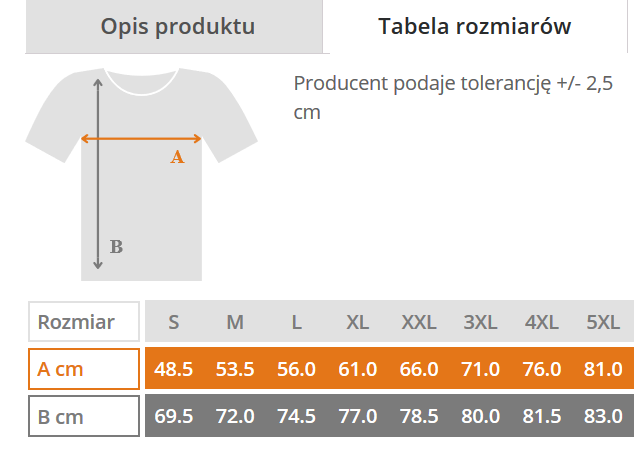This screenshot has height=462, width=637.
Task: Select the S size column header
Action: coord(173,322)
